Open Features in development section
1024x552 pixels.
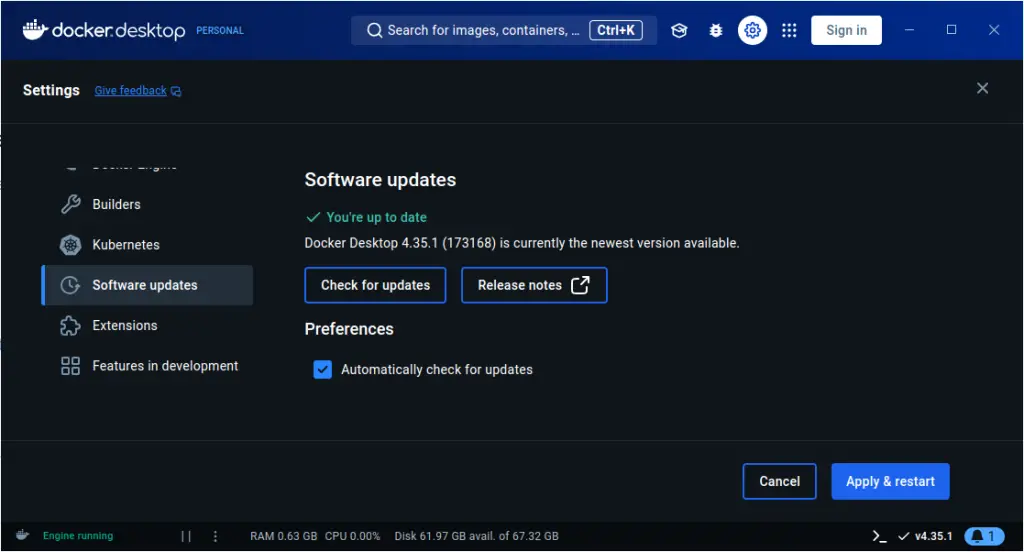tap(148, 366)
